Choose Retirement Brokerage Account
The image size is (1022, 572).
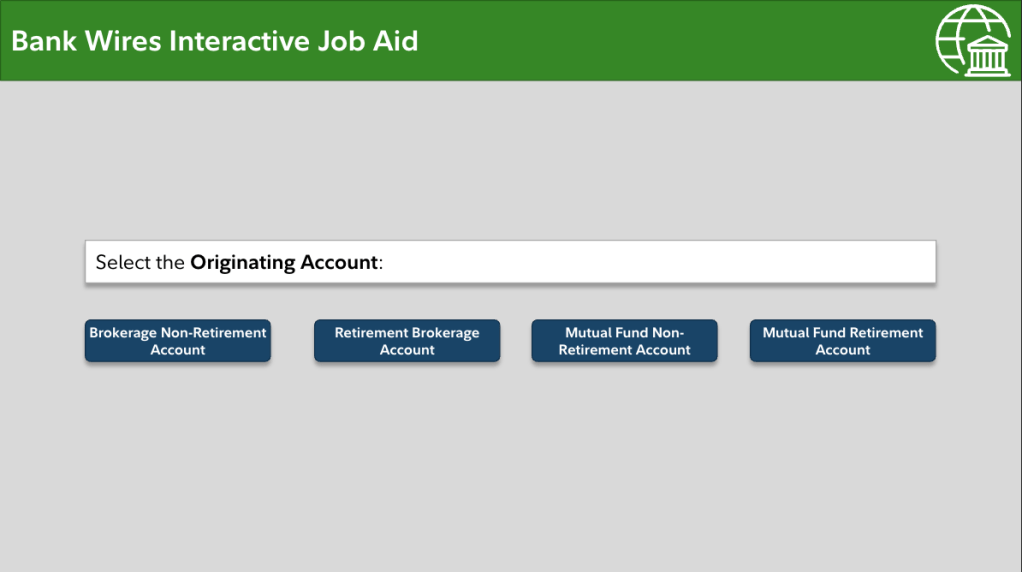(407, 341)
